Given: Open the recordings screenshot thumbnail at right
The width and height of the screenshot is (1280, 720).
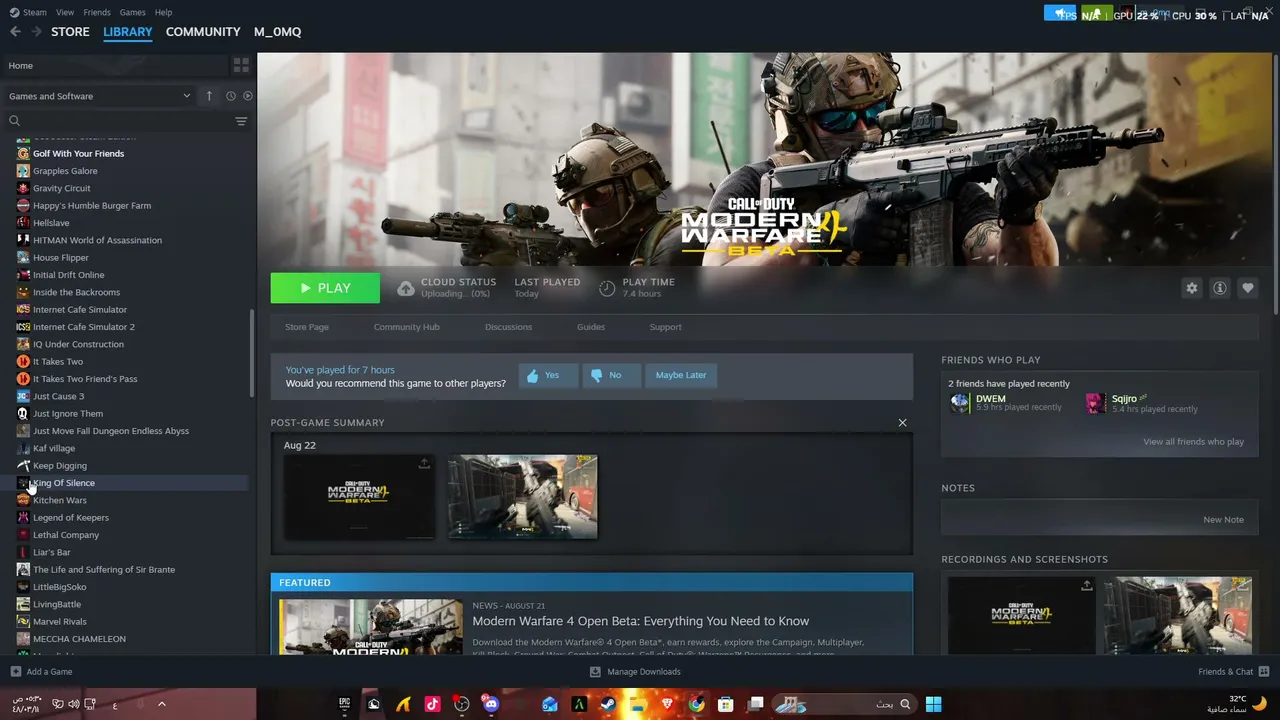Looking at the screenshot, I should (1178, 615).
